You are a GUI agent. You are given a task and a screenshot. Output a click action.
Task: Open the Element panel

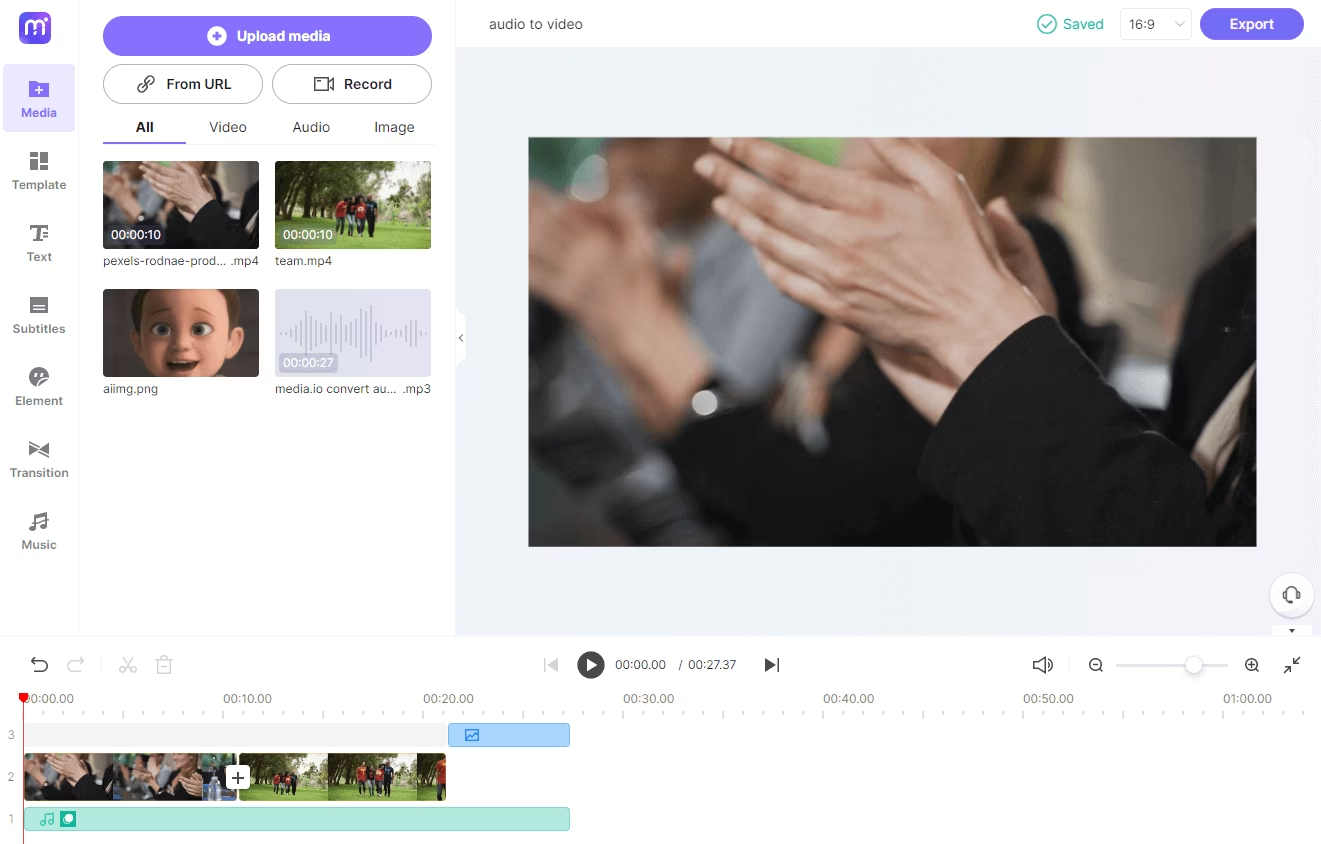pyautogui.click(x=39, y=387)
